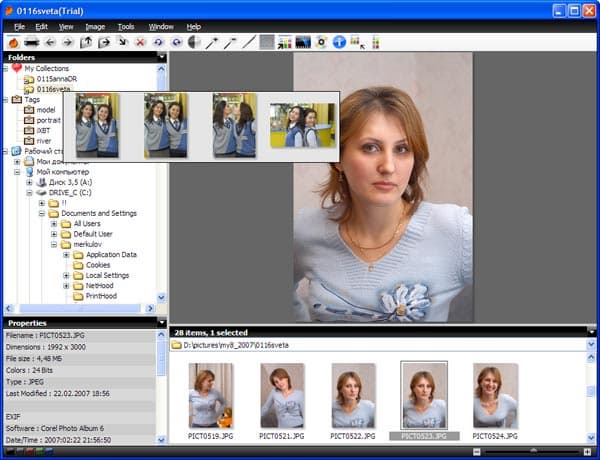Expand the Application Data folder node

[66, 255]
